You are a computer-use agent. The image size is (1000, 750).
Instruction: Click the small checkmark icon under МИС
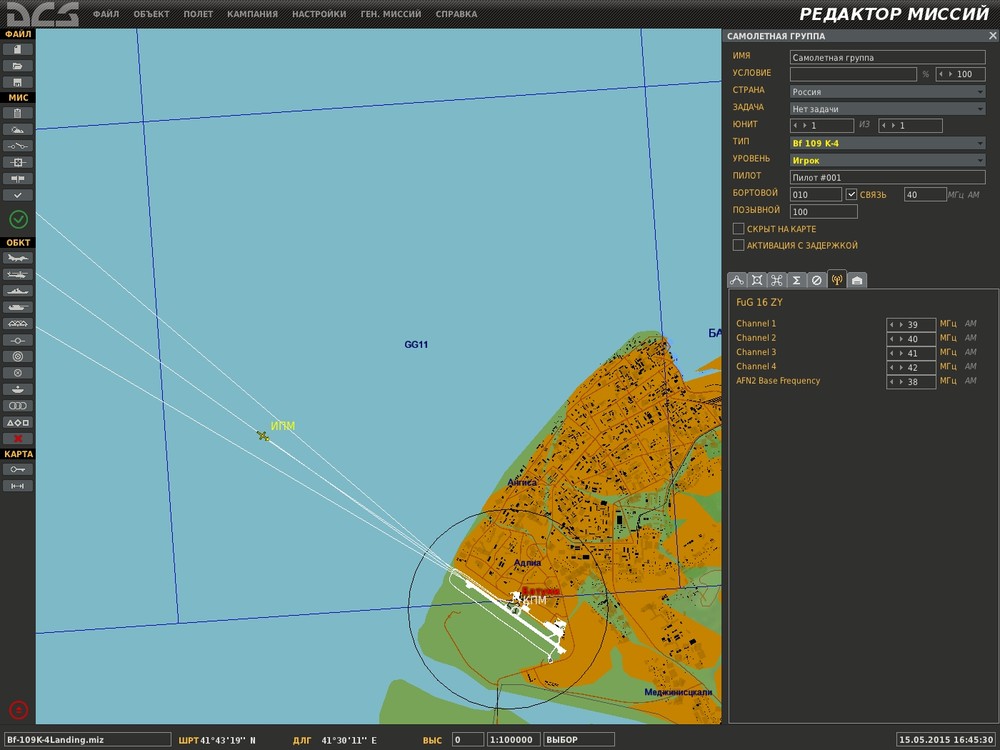point(18,195)
